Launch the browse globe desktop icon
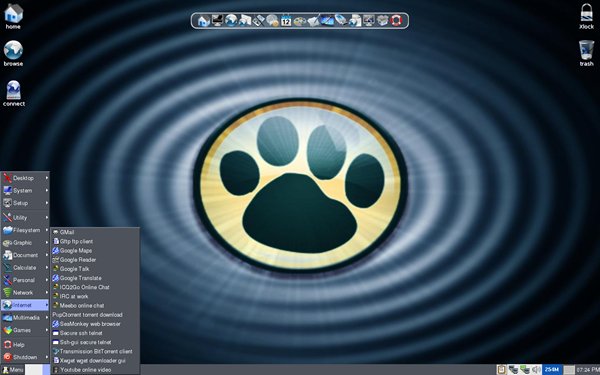 tap(13, 53)
